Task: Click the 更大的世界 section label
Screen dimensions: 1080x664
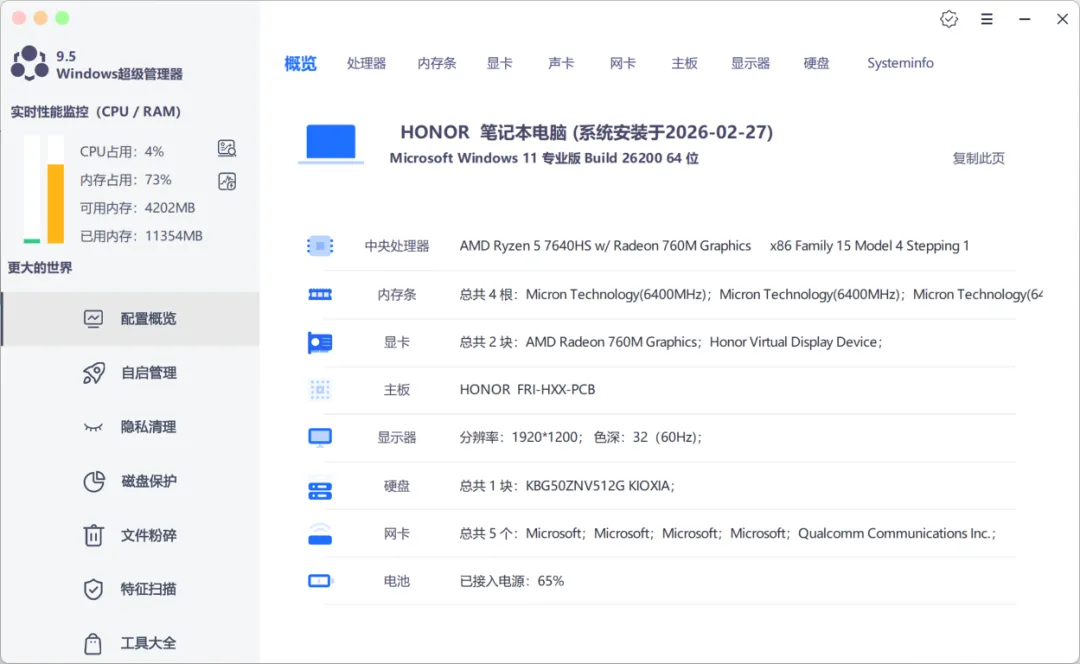Action: coord(40,268)
